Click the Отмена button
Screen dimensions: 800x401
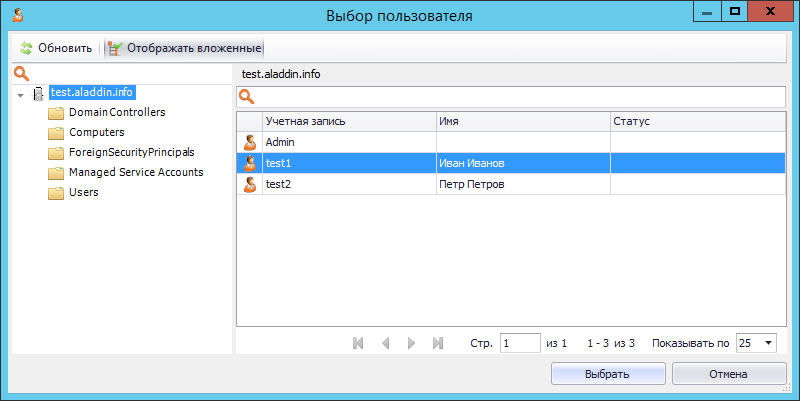pyautogui.click(x=729, y=374)
